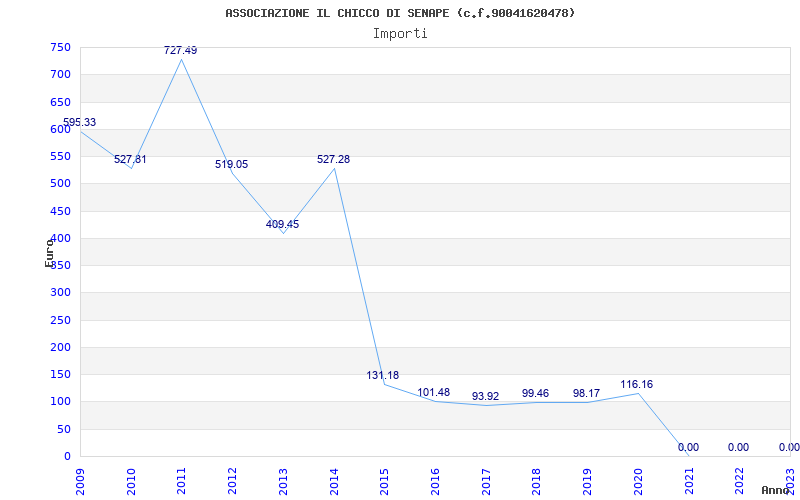Click the y-axis value 300
This screenshot has width=800, height=500.
(60, 293)
